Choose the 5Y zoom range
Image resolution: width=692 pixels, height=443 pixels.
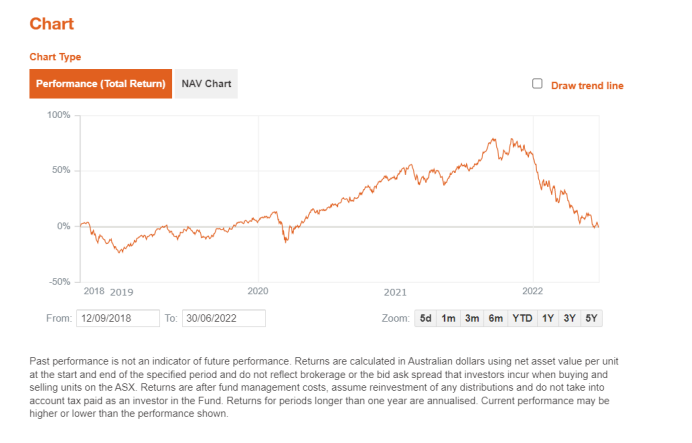(592, 319)
